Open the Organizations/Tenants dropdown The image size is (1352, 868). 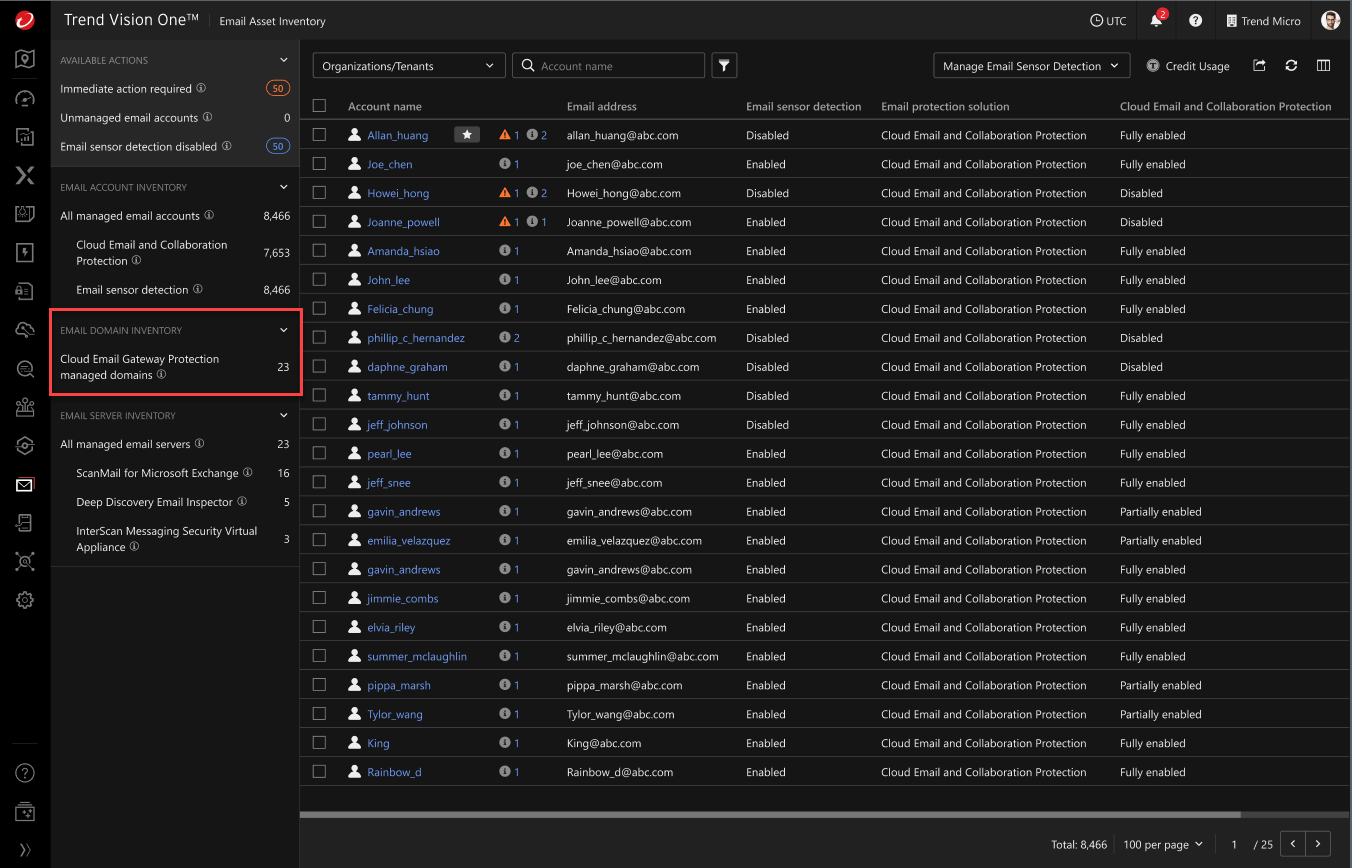(x=408, y=65)
